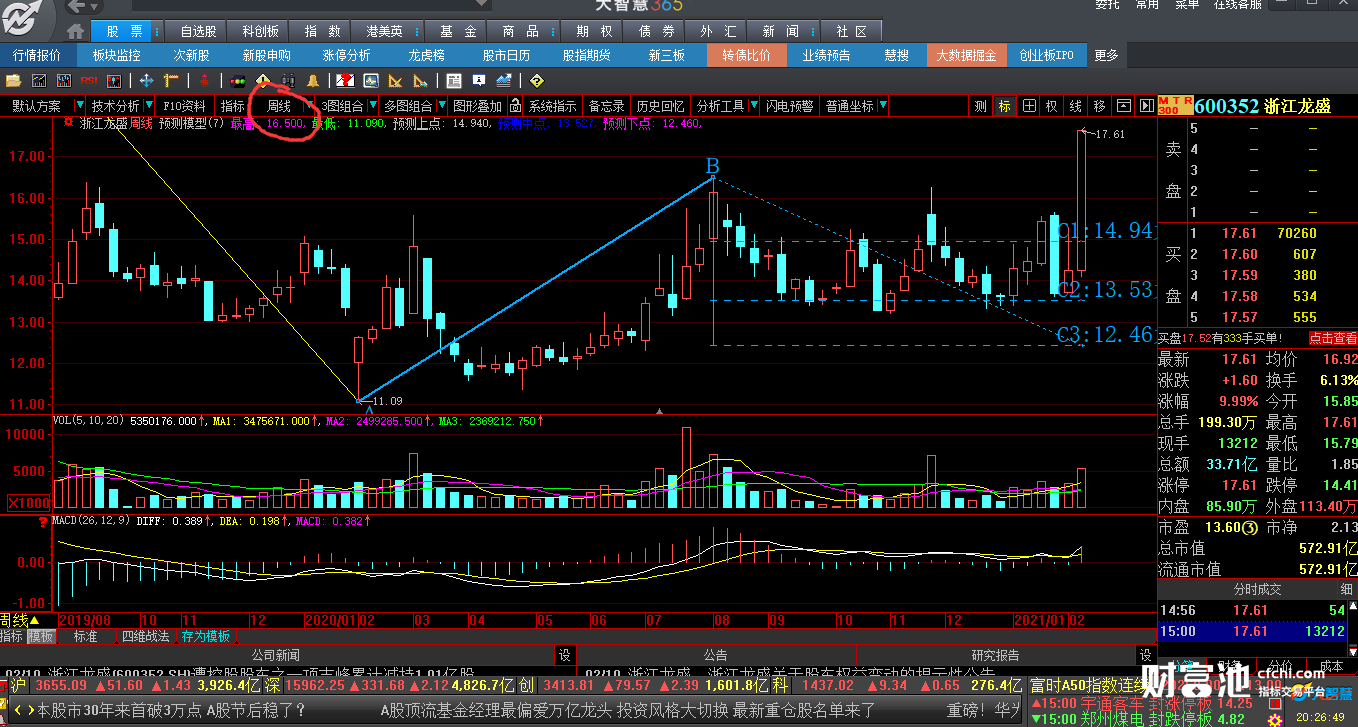The image size is (1358, 727).
Task: Click the binoculars search icon
Action: (x=289, y=80)
